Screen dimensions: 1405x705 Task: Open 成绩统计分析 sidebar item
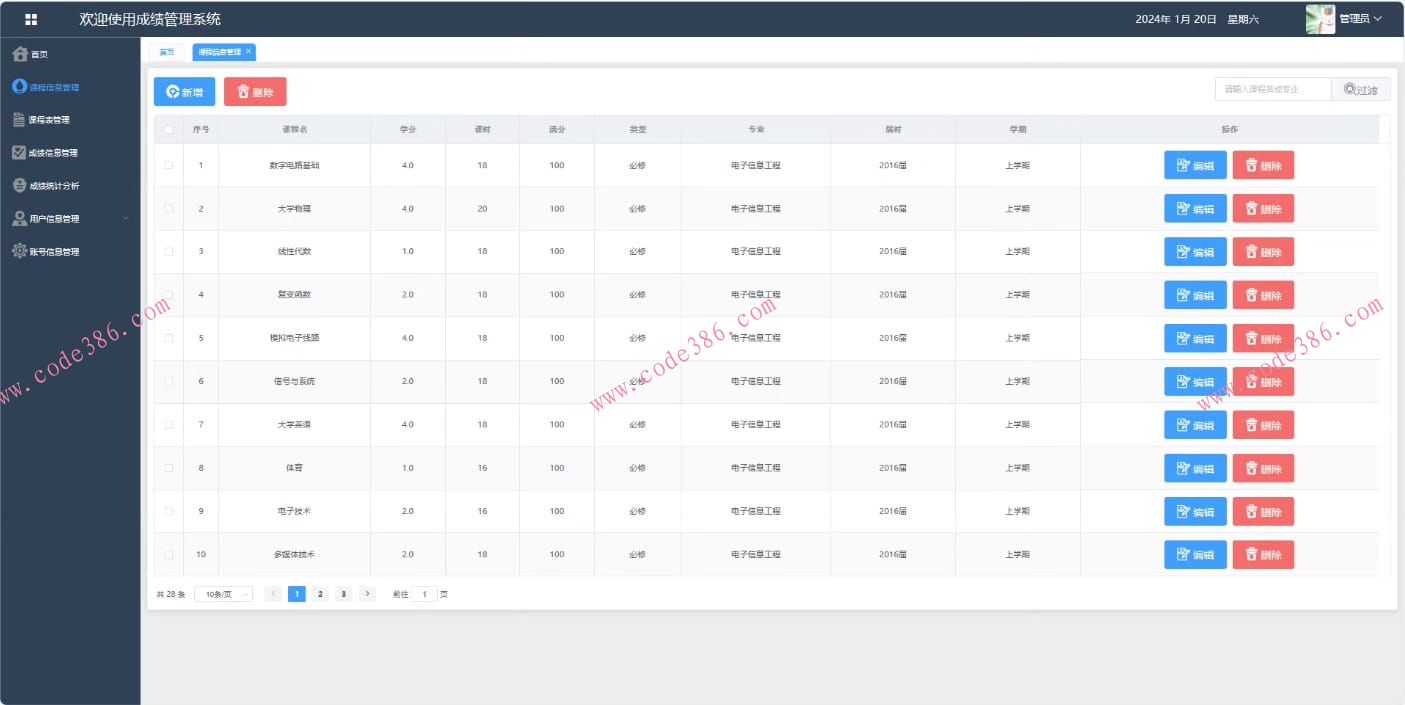(46, 186)
